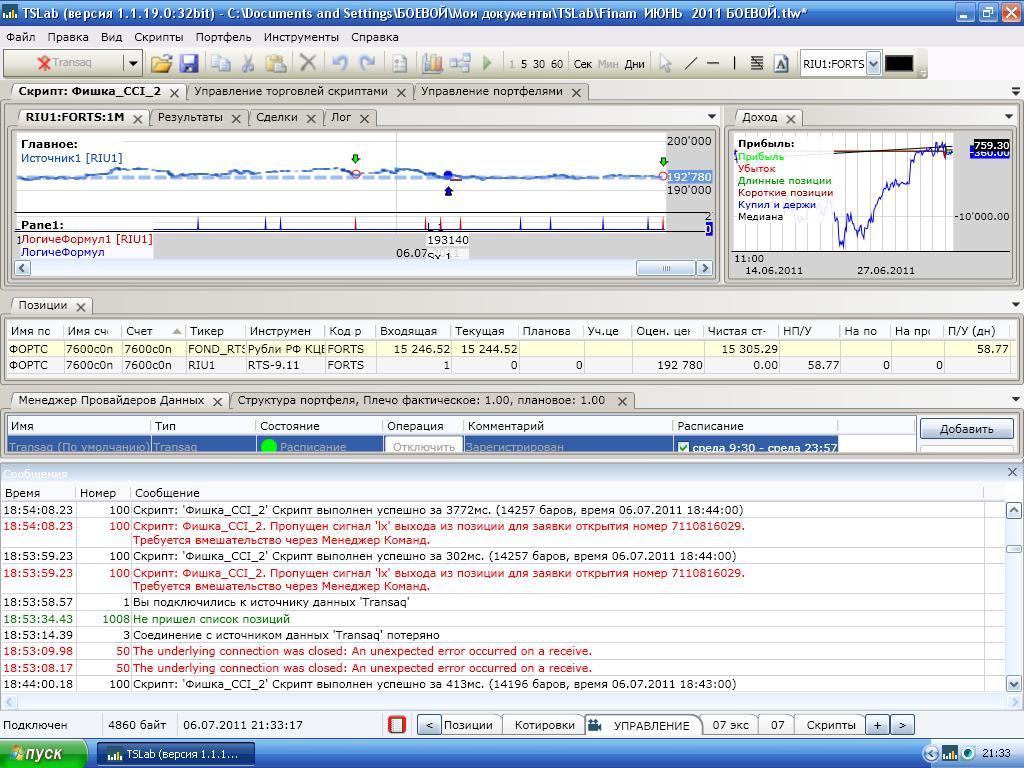
Task: Switch to the 'Результаты' tab
Action: [190, 117]
